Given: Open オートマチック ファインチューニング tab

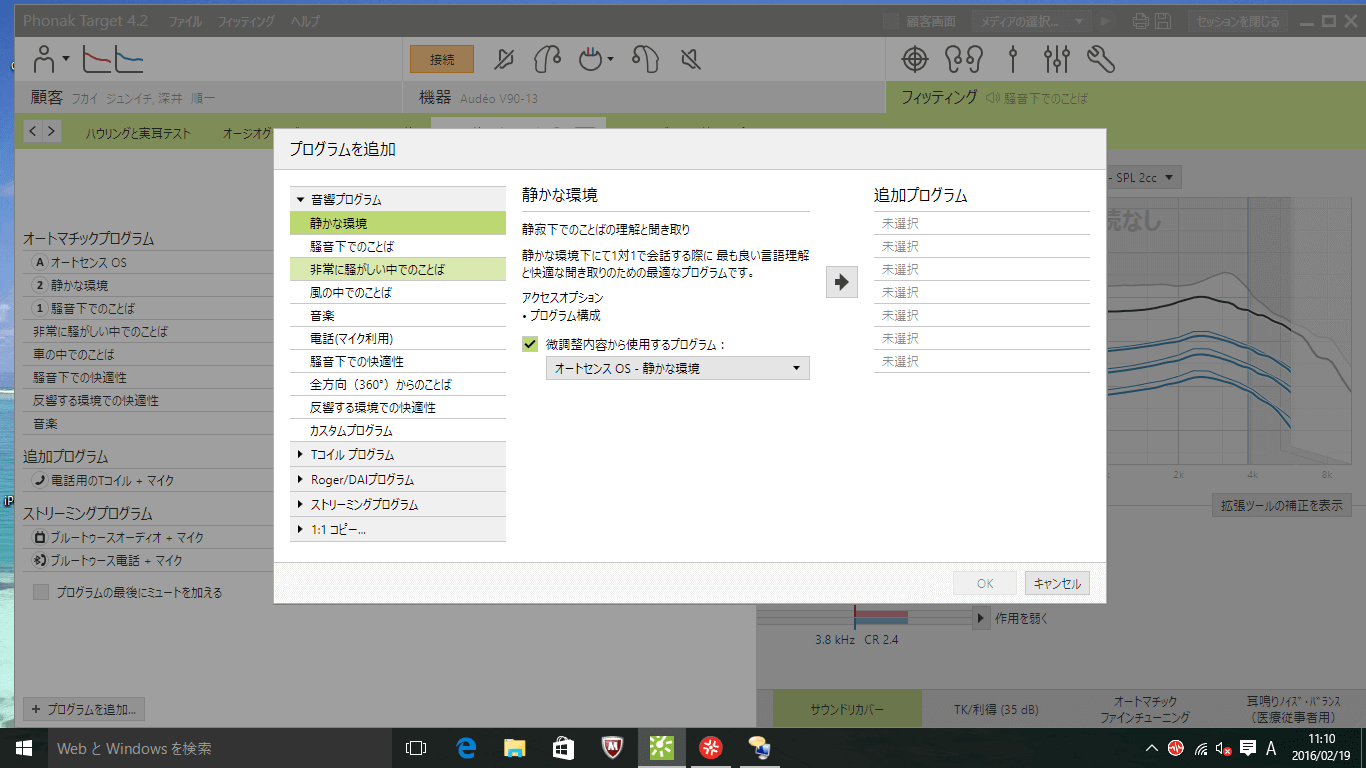Looking at the screenshot, I should tap(1145, 709).
